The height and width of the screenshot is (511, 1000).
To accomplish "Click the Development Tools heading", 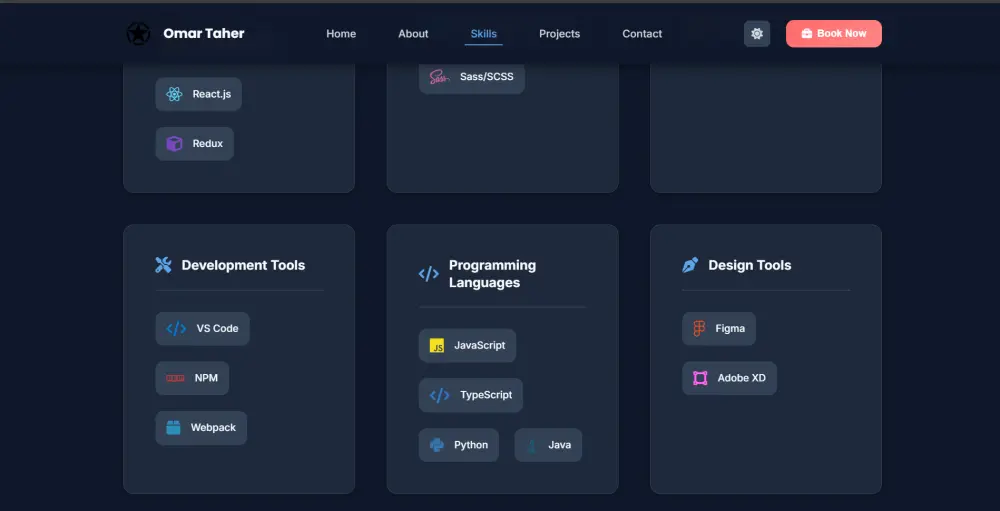I will 244,265.
